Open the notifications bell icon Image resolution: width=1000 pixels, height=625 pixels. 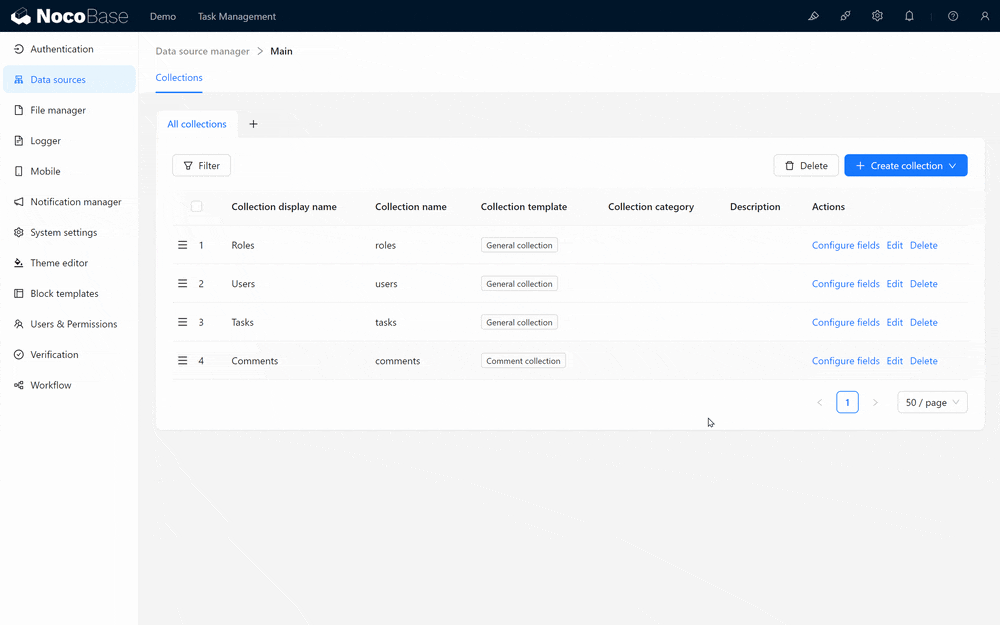coord(909,16)
